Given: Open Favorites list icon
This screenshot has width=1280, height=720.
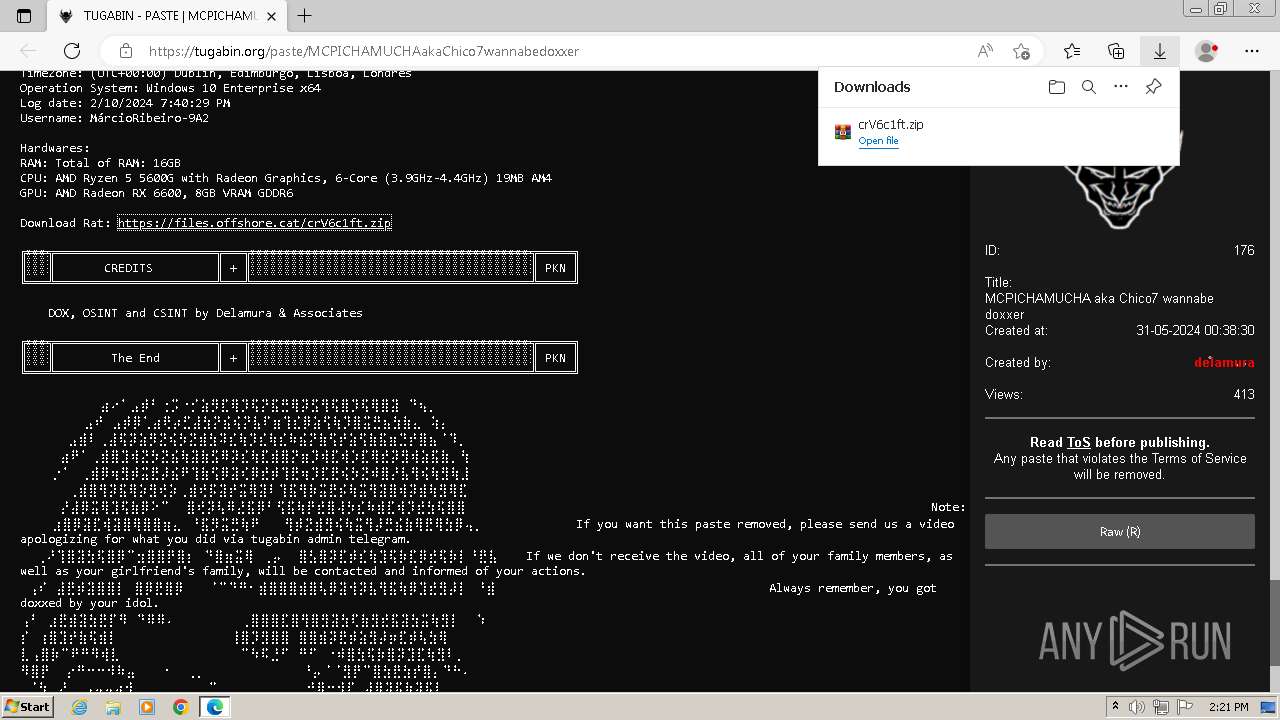Looking at the screenshot, I should (1072, 51).
